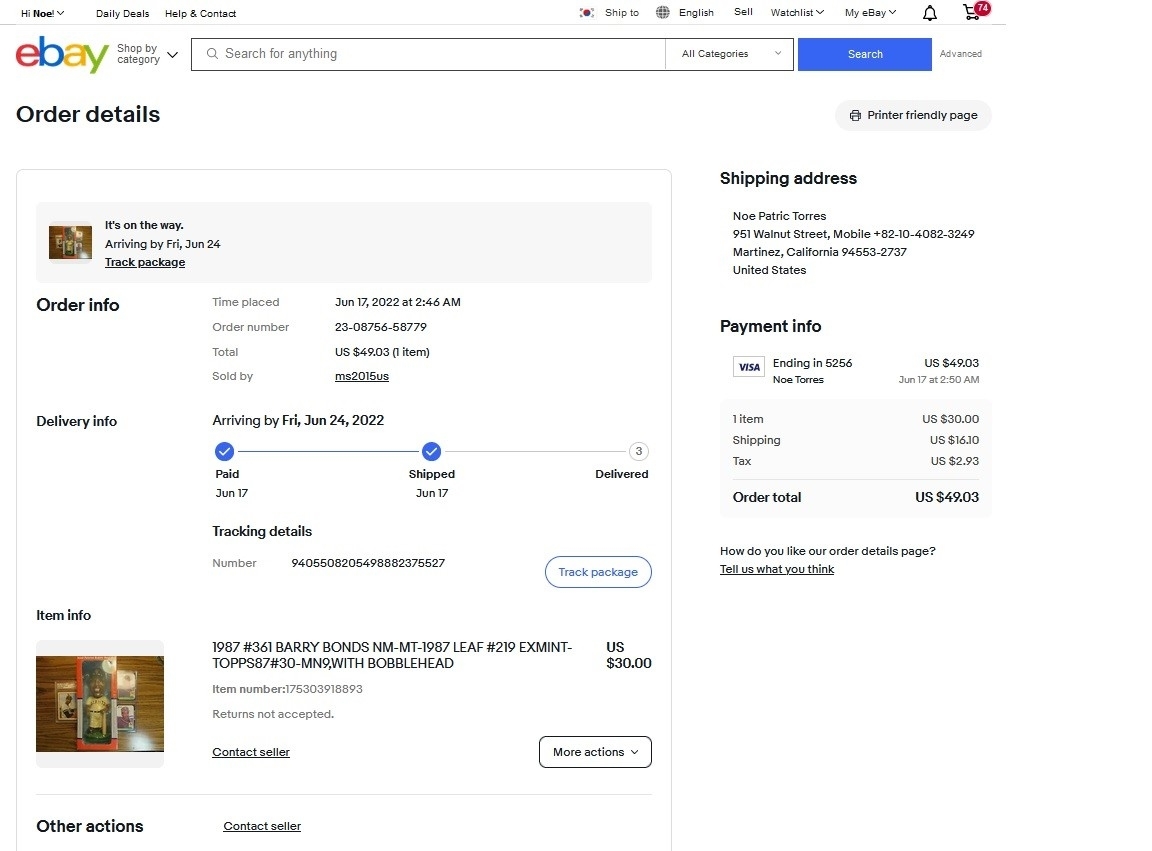Click the globe language icon
Image resolution: width=1152 pixels, height=851 pixels.
coord(663,12)
